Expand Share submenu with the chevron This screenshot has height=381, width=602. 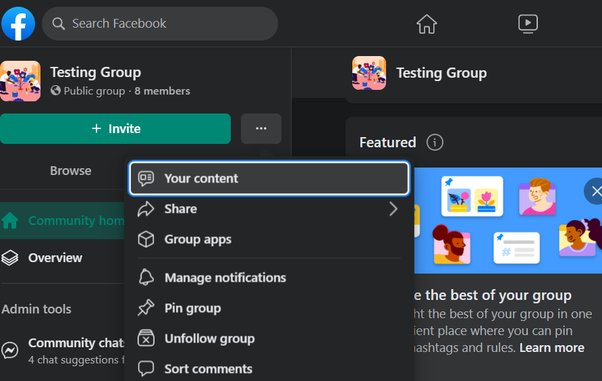coord(393,209)
